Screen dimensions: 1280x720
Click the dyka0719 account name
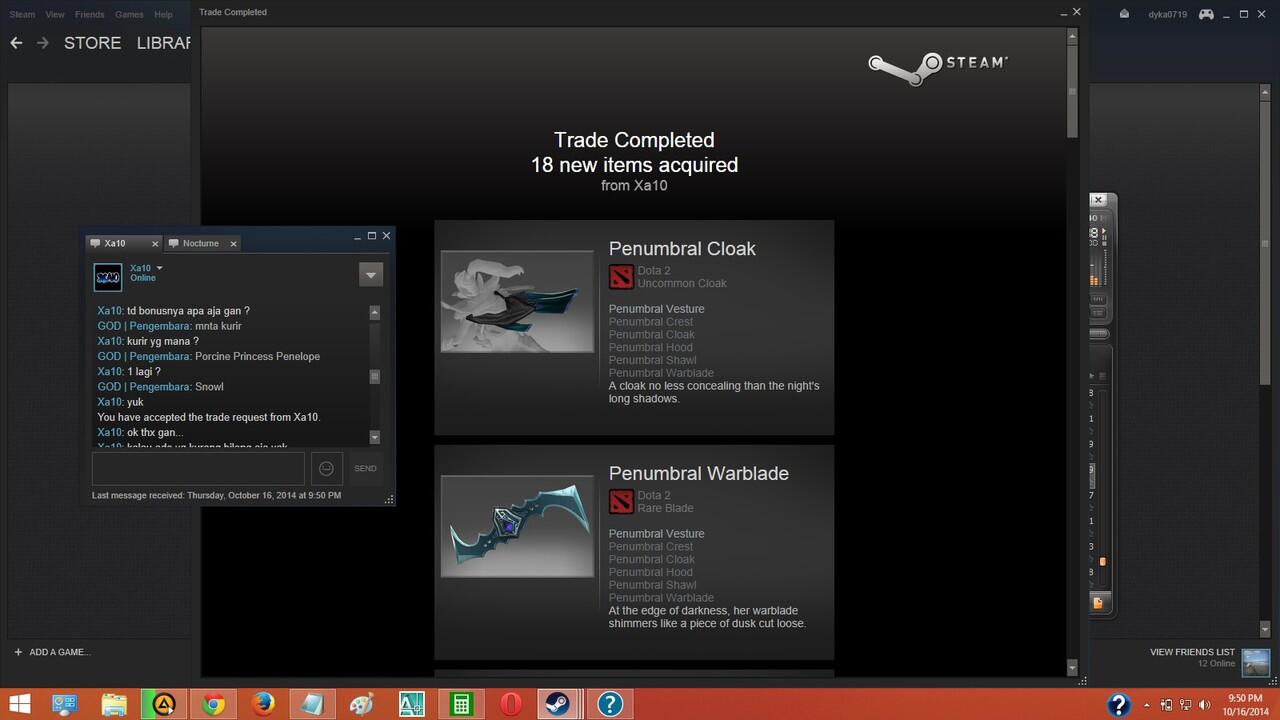click(1167, 14)
